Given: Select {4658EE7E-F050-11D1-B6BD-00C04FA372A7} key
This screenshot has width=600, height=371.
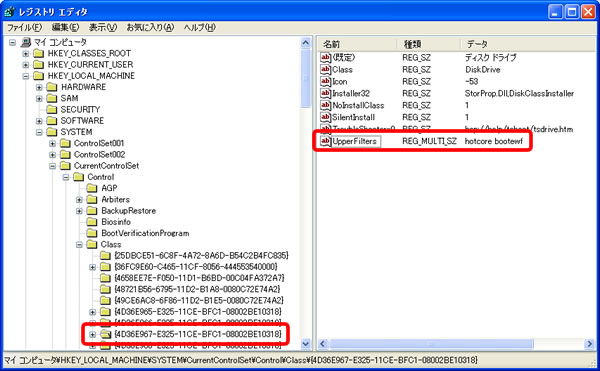Looking at the screenshot, I should click(199, 278).
